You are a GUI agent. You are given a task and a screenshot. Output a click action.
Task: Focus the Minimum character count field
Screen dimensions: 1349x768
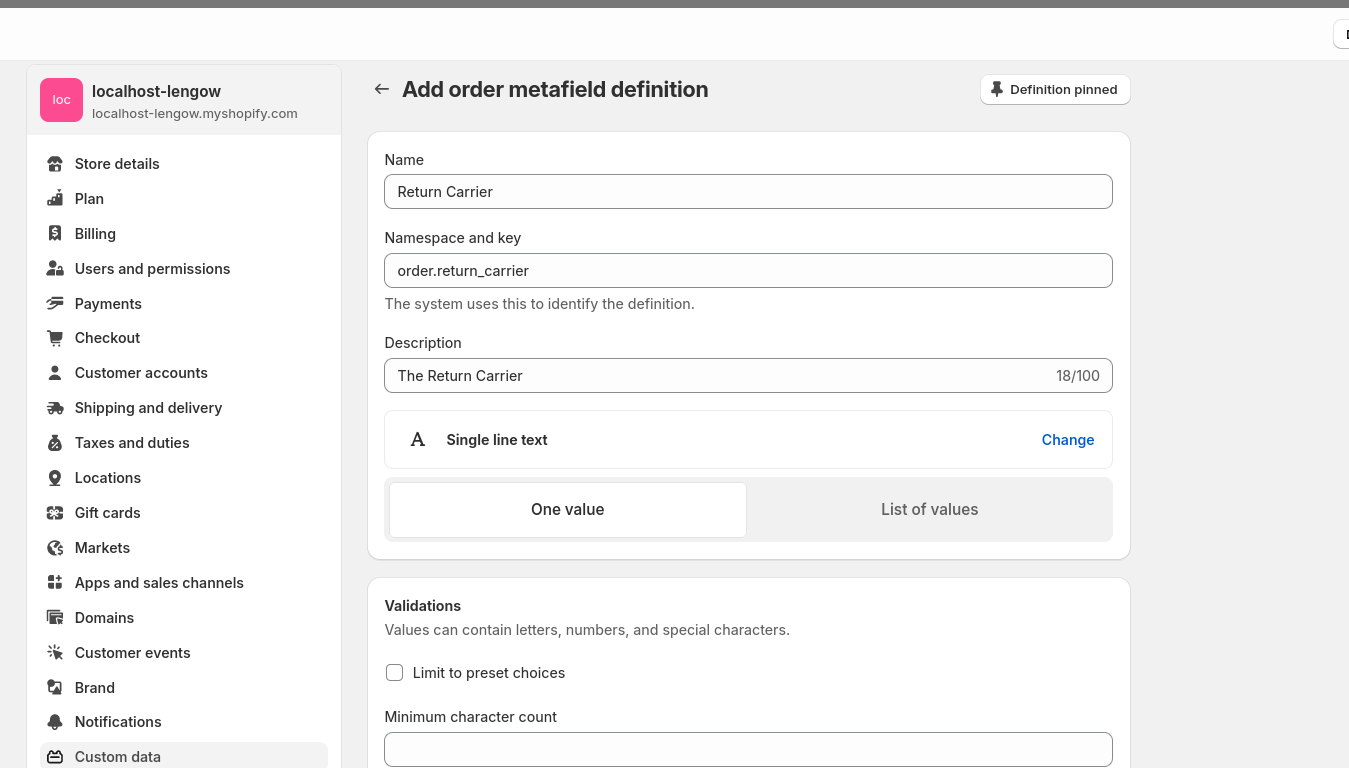[x=747, y=749]
